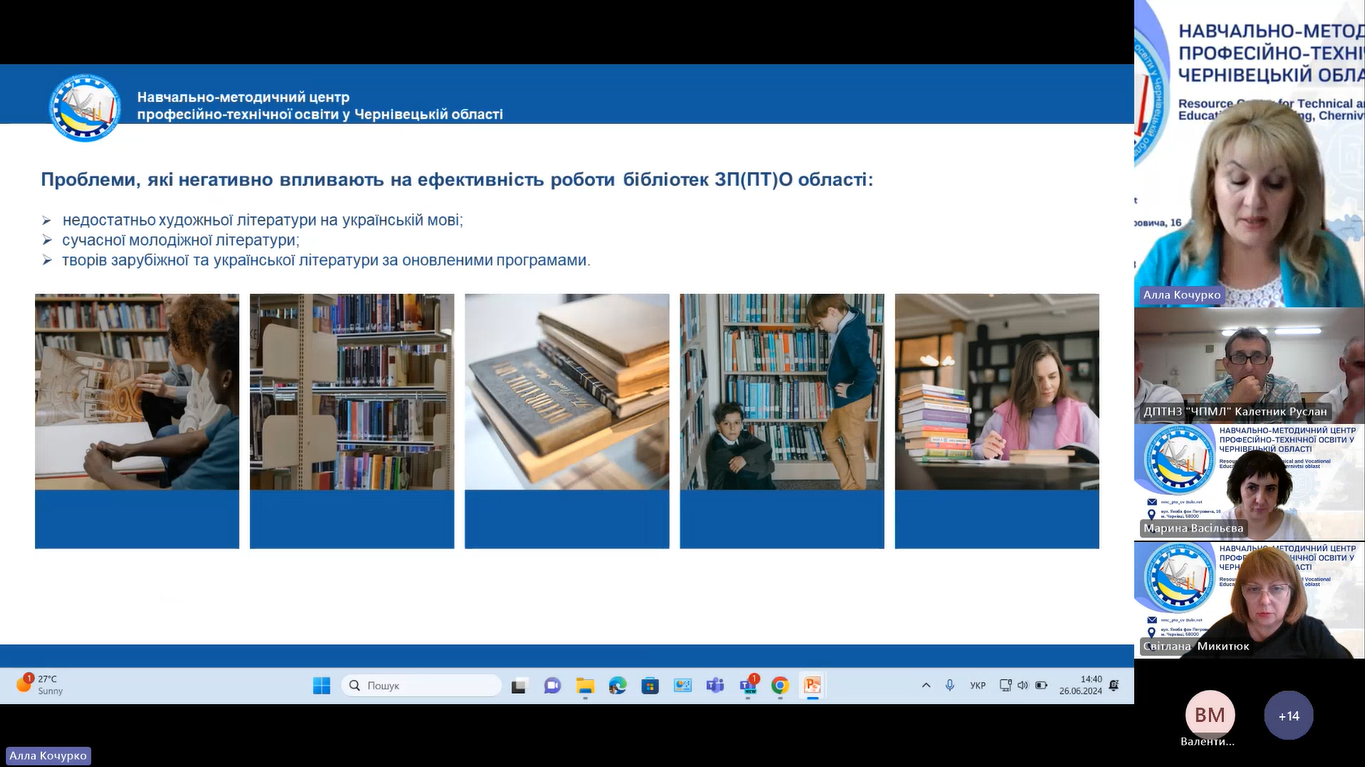The width and height of the screenshot is (1365, 767).
Task: Show the +14 additional participants
Action: [1288, 716]
